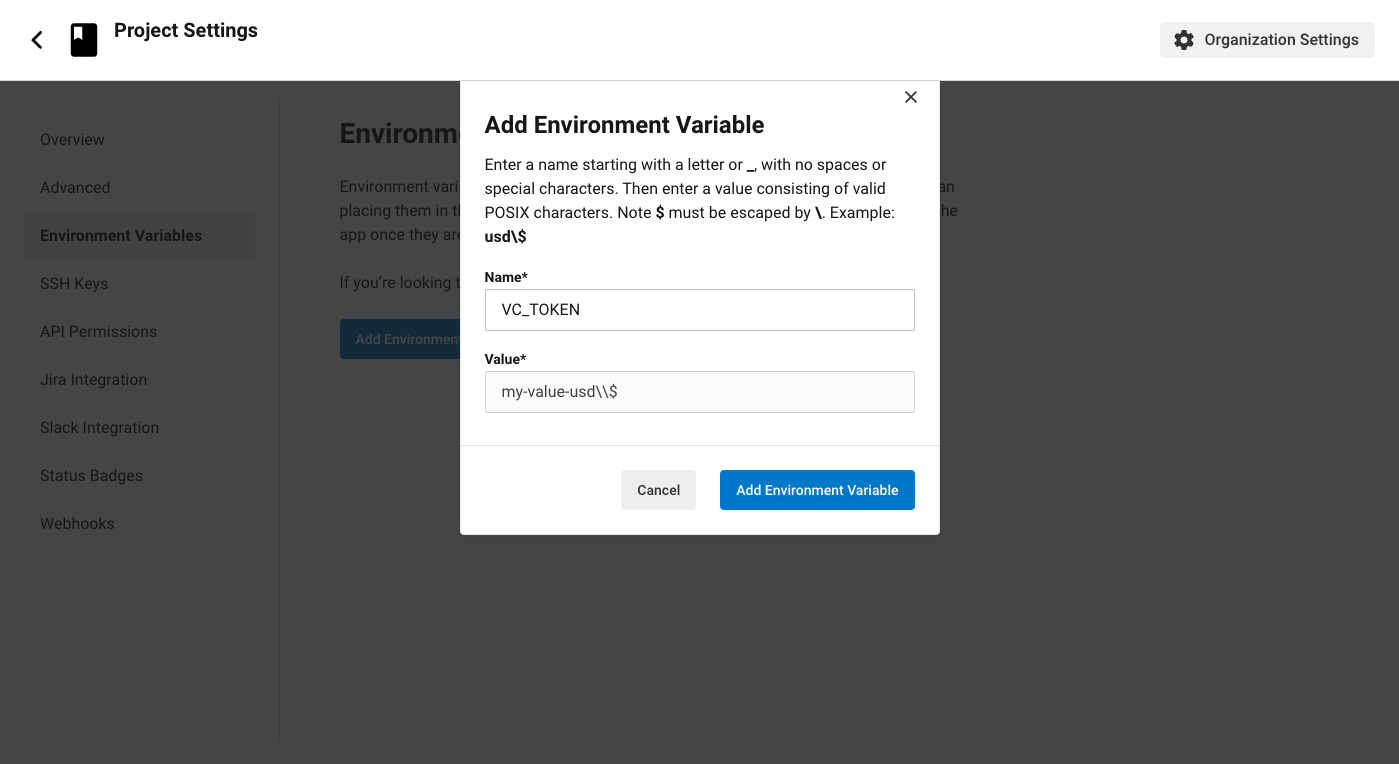Click the project bookmark icon
1399x764 pixels.
tap(84, 40)
